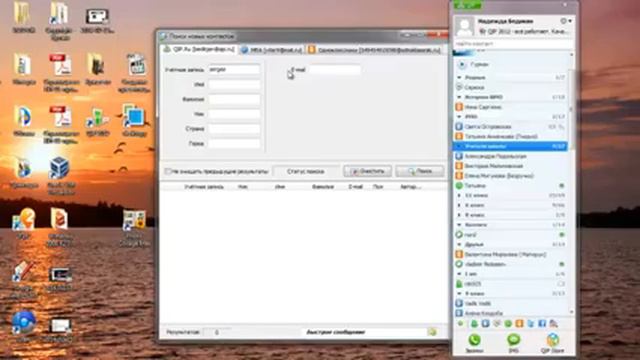Click the Поиск search button
640x360 pixels.
click(420, 171)
